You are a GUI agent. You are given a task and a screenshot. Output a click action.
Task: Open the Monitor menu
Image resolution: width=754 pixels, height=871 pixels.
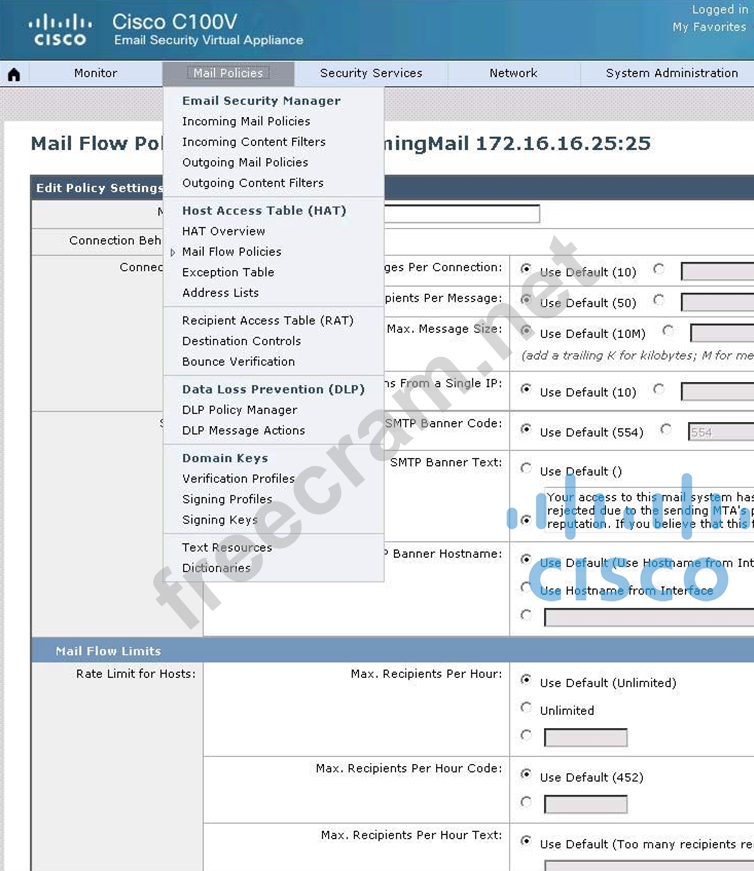pyautogui.click(x=95, y=73)
